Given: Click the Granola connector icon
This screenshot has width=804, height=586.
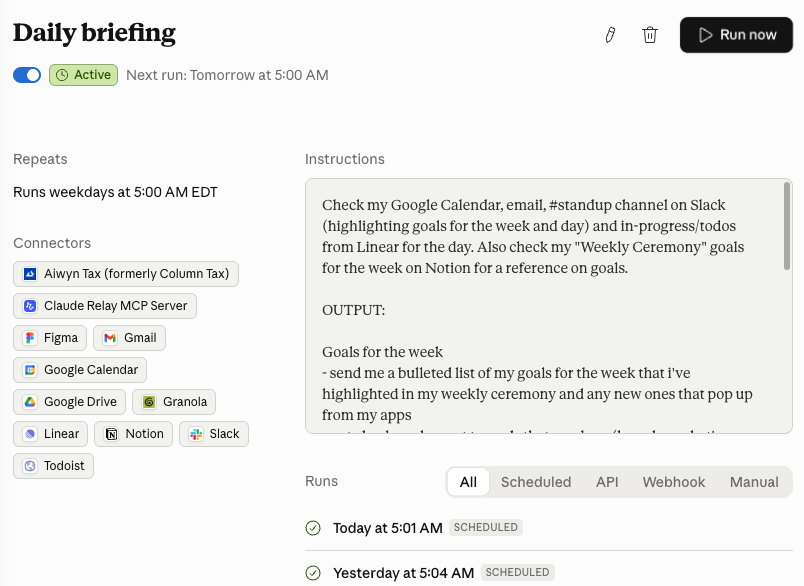Looking at the screenshot, I should point(150,402).
